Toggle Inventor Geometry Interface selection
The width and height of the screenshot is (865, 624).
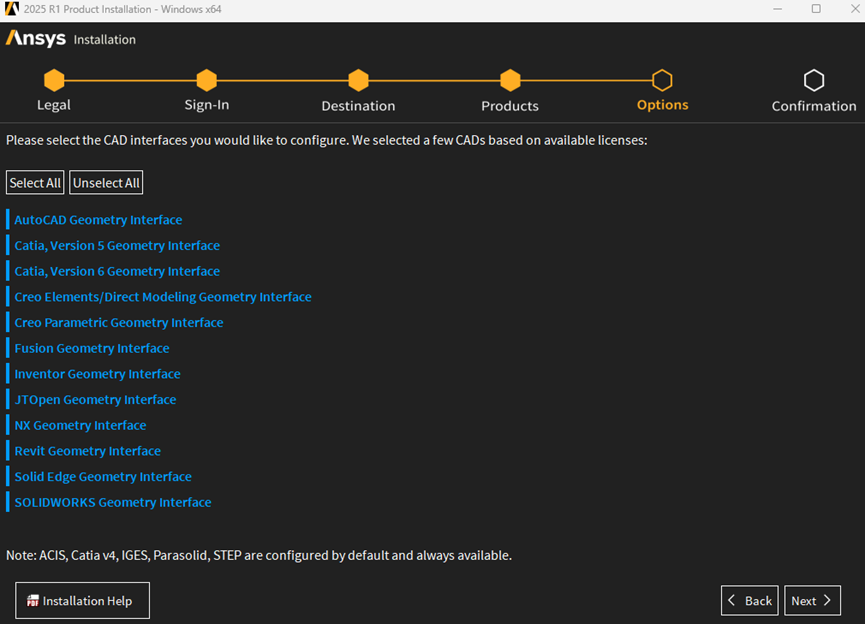[x=97, y=374]
